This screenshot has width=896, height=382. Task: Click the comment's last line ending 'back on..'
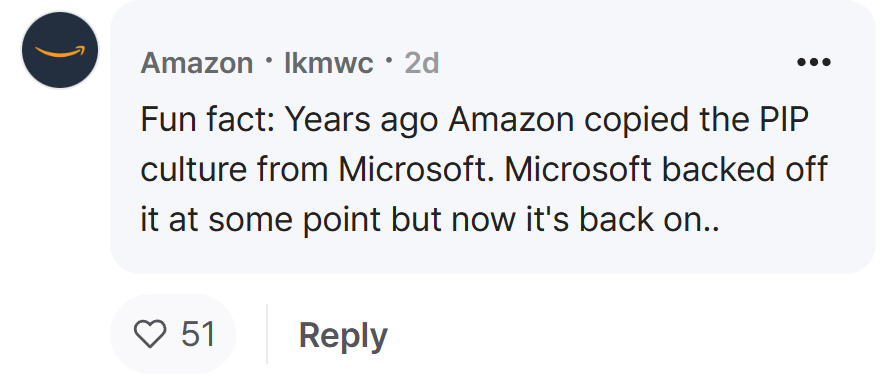430,220
